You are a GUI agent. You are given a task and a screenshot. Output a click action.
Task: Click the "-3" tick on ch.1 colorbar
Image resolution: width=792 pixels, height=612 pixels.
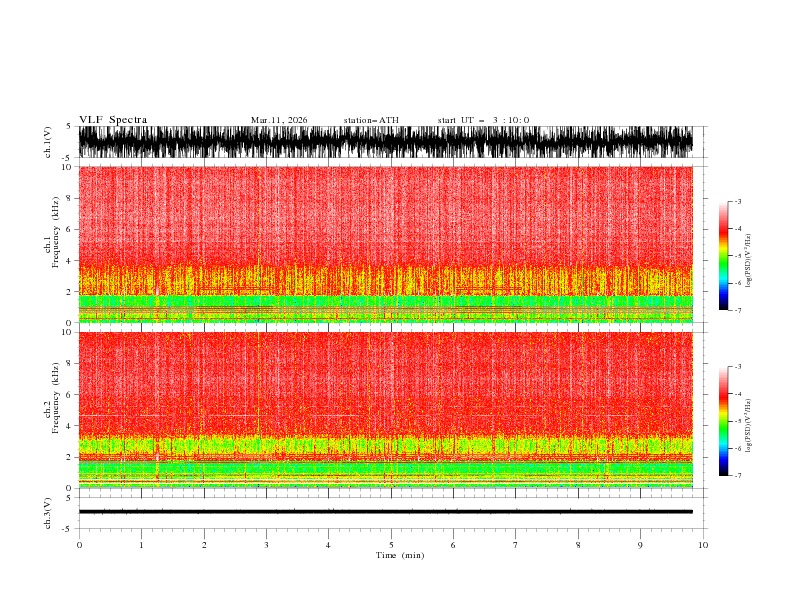pos(738,201)
